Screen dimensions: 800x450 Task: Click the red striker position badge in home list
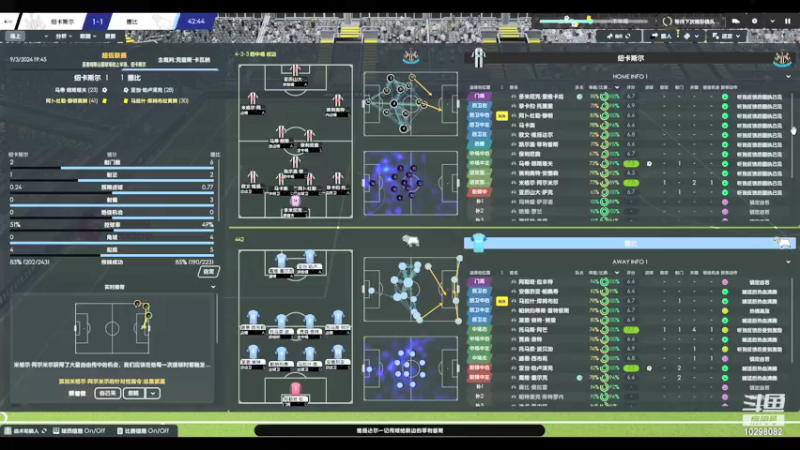479,192
